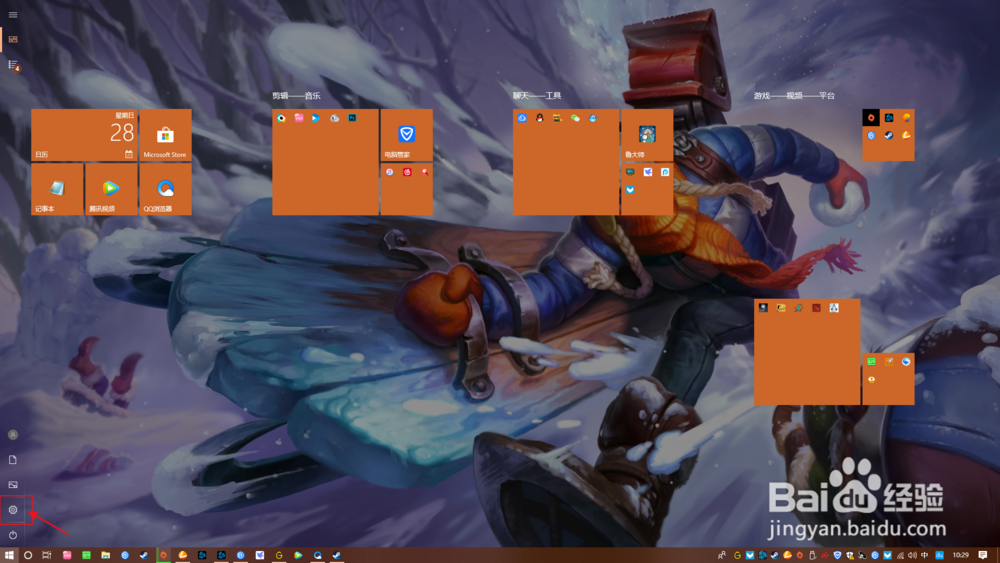1000x563 pixels.
Task: Select the 剪辑——音乐 group title
Action: coord(297,96)
